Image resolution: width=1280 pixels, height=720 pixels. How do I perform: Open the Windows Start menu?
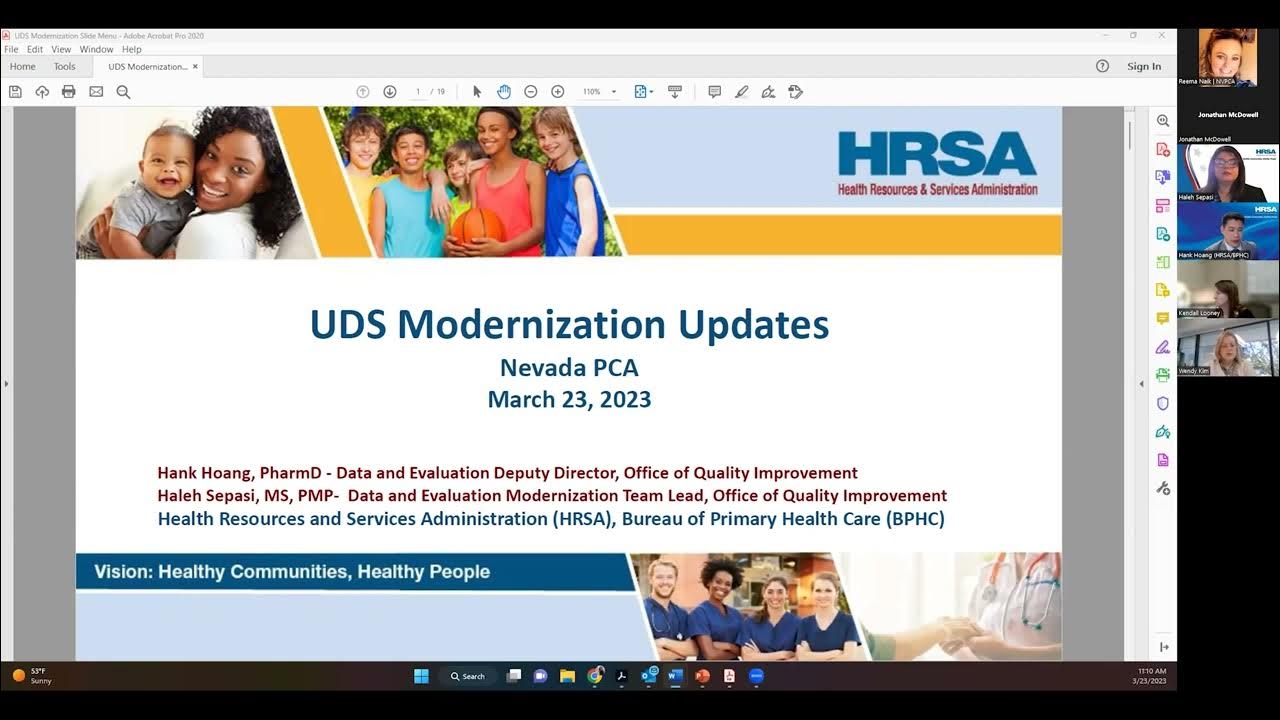point(421,676)
